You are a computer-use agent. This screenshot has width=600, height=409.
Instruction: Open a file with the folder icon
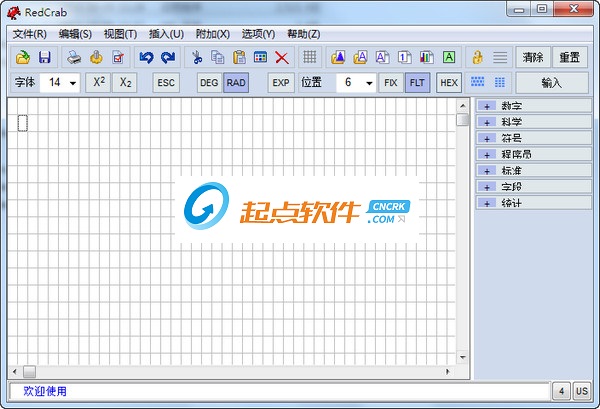coord(23,57)
